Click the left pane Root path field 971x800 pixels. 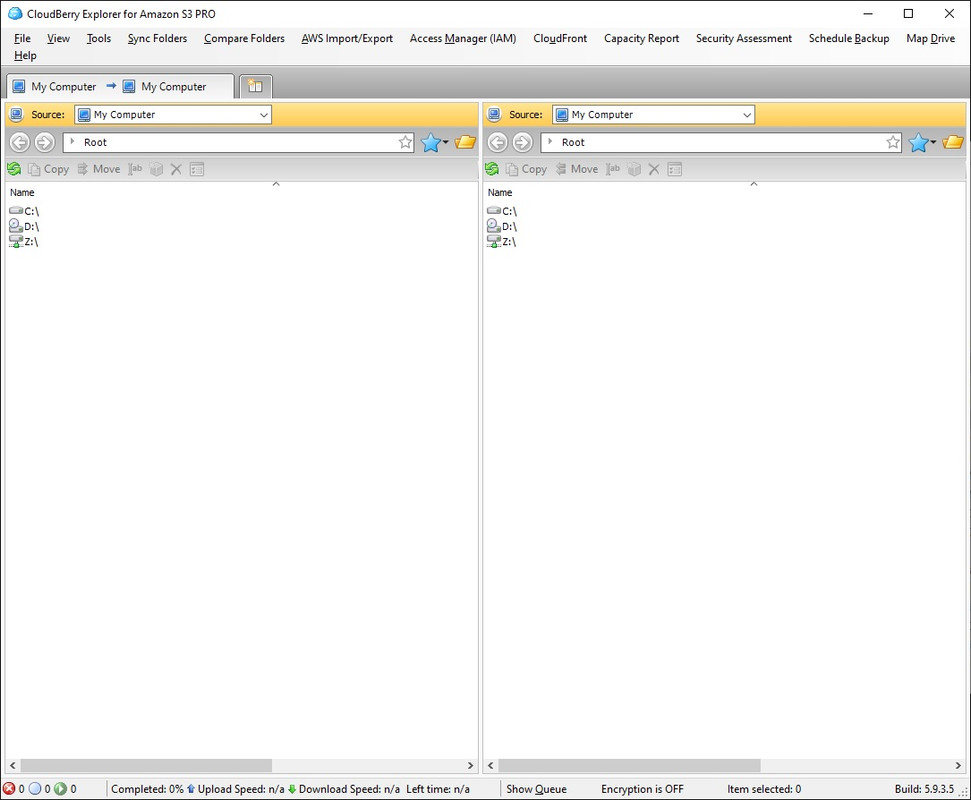tap(238, 142)
